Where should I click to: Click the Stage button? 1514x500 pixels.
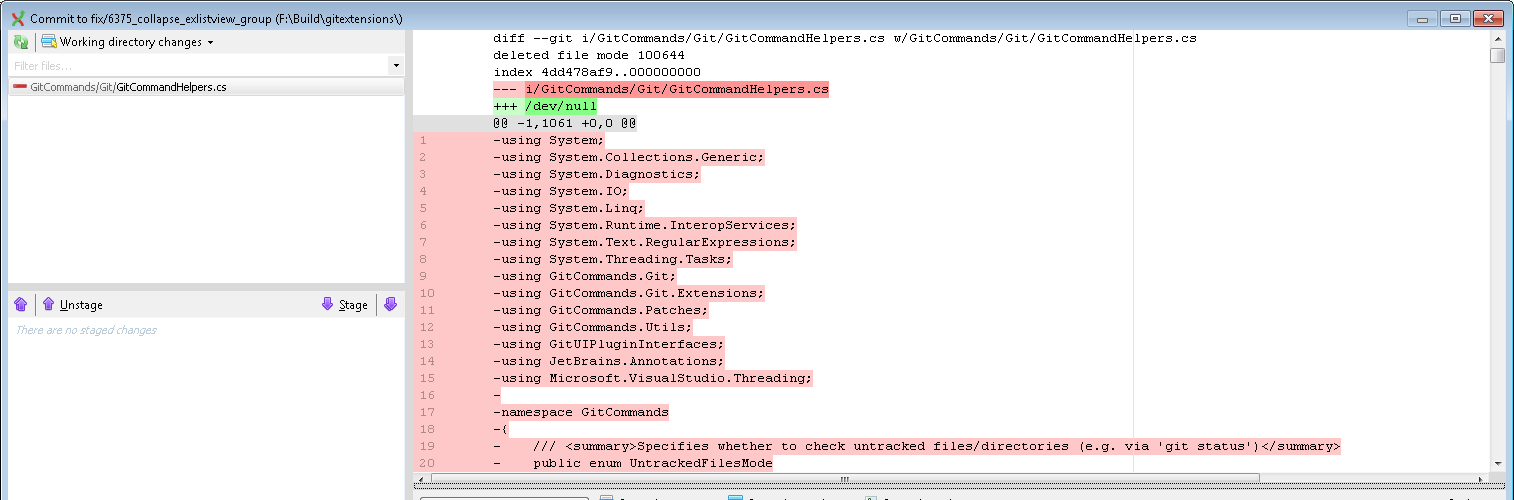[345, 305]
